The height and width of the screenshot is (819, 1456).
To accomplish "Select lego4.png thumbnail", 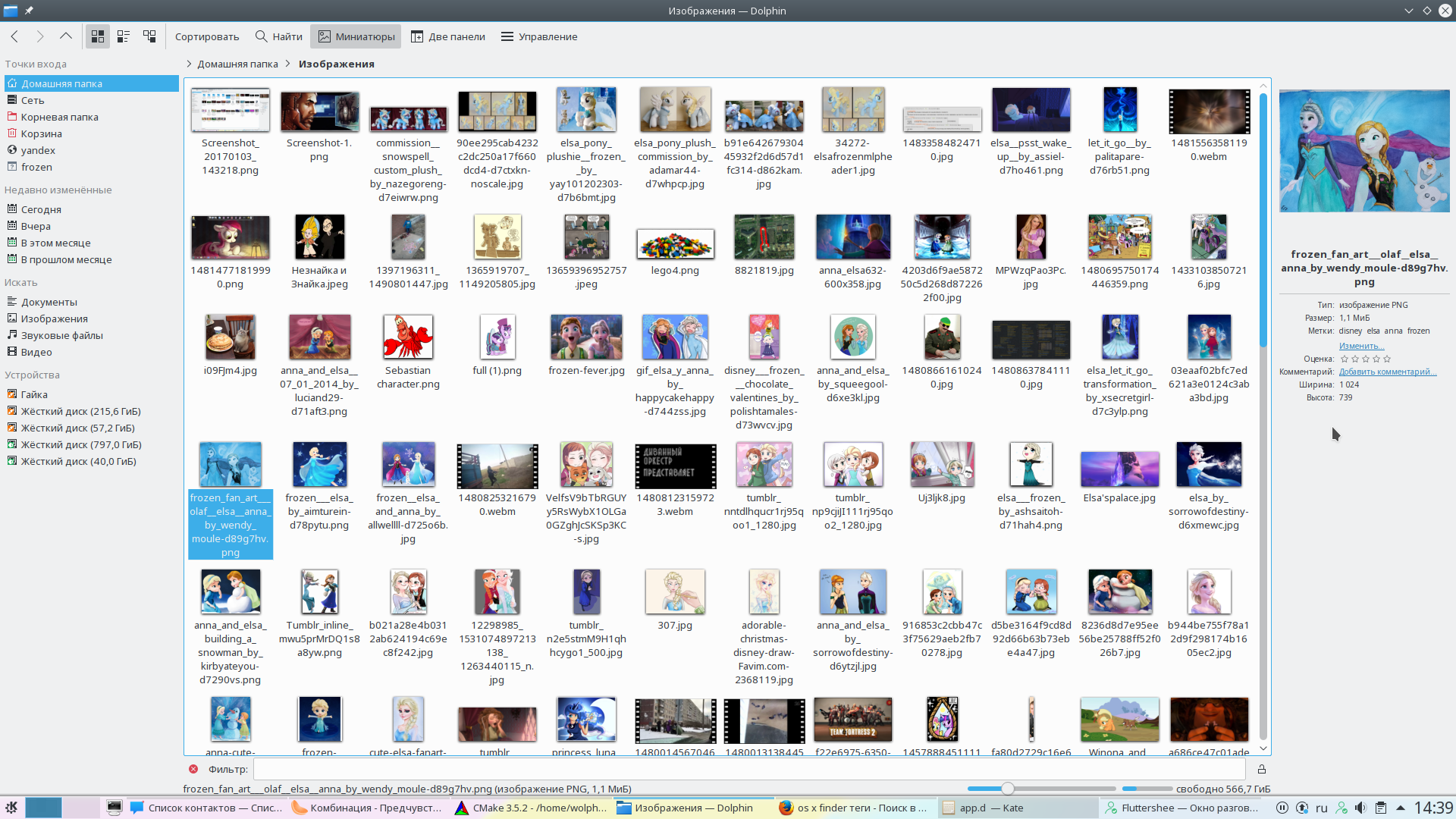I will click(x=675, y=244).
